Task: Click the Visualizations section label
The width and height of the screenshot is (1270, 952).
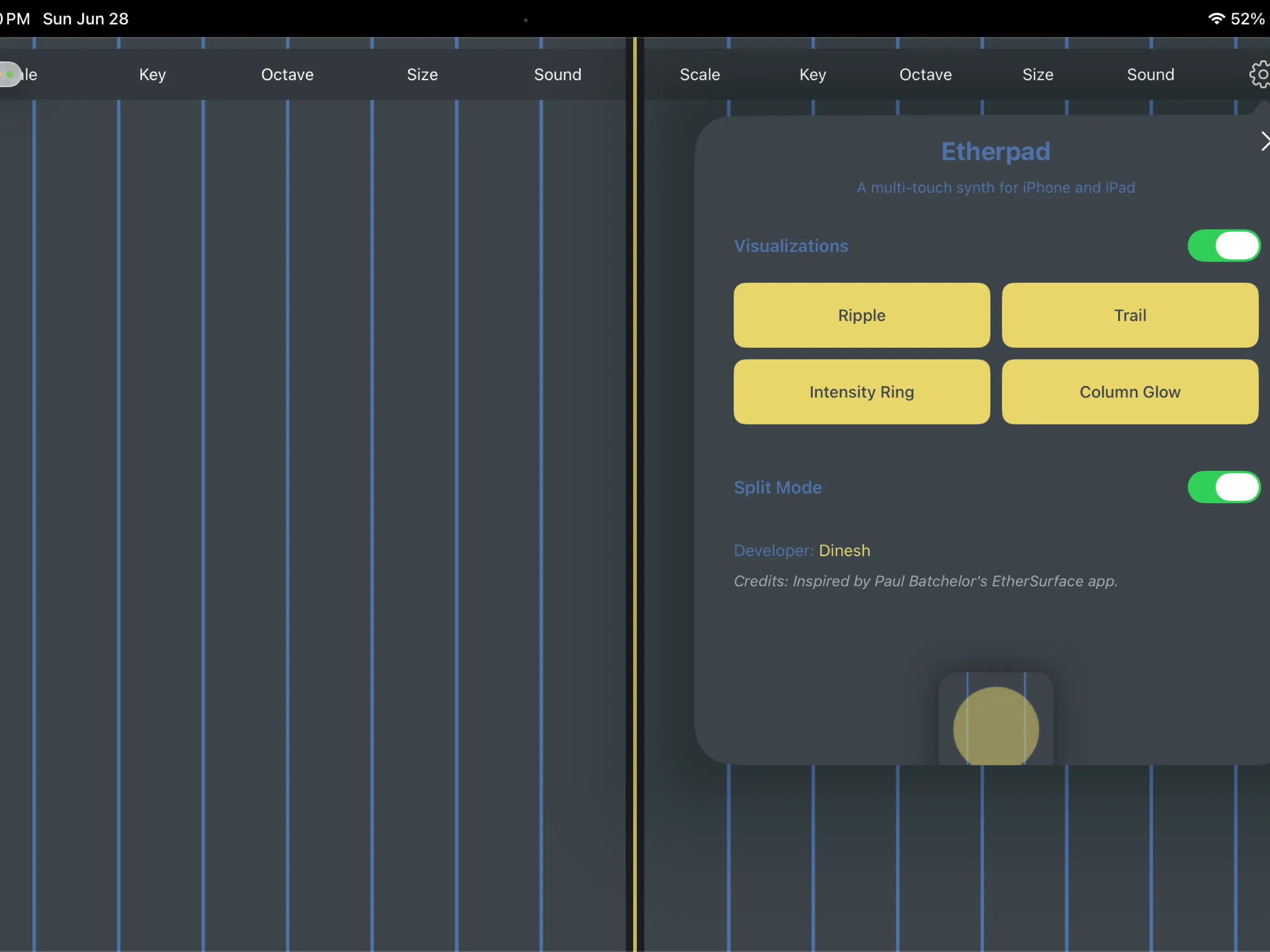Action: (x=791, y=245)
